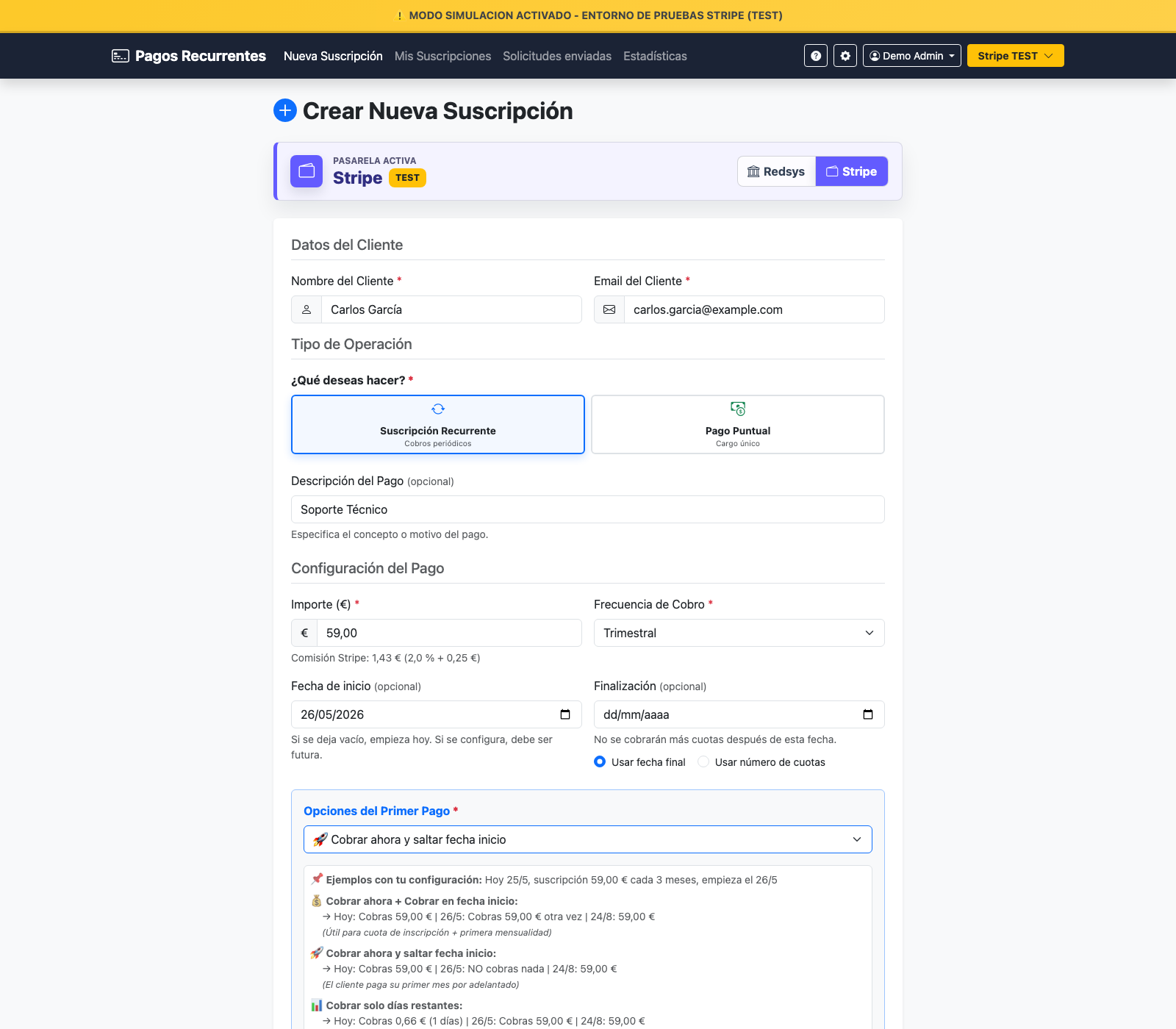This screenshot has width=1176, height=1029.
Task: Click the No se cobrarán más cuotas text
Action: click(x=715, y=739)
